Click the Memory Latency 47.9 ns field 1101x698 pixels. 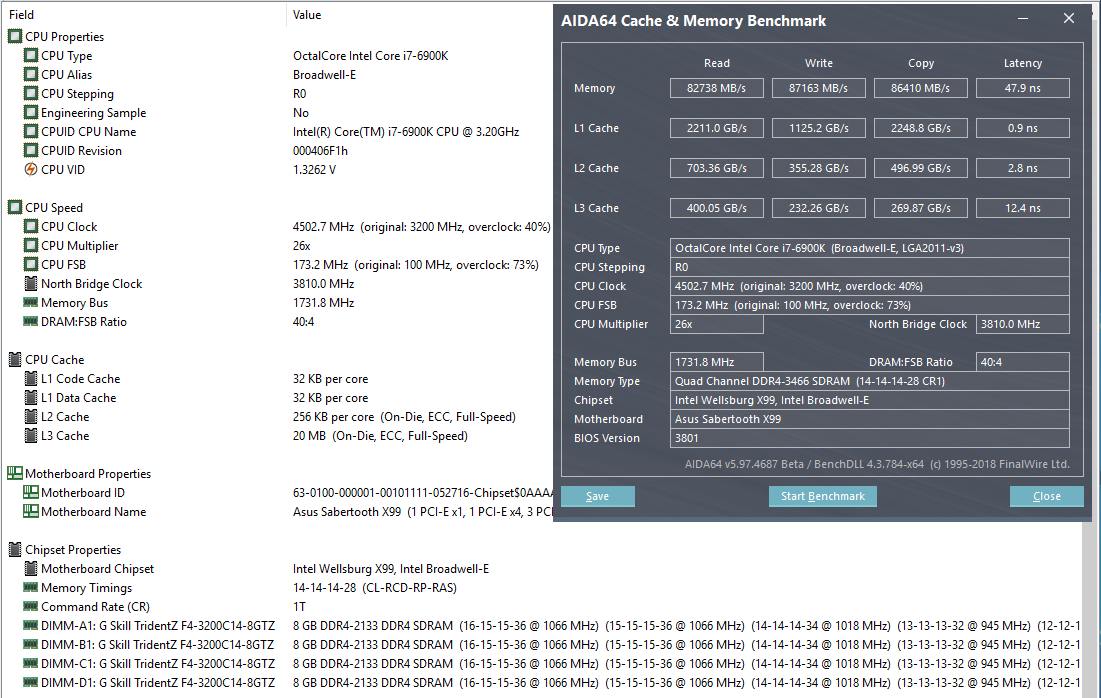click(1023, 88)
